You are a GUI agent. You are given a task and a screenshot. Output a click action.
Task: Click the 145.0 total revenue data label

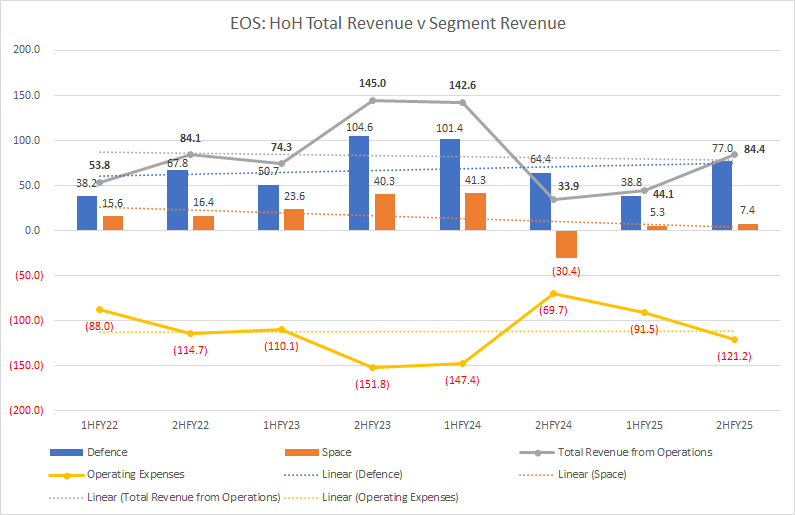(372, 84)
